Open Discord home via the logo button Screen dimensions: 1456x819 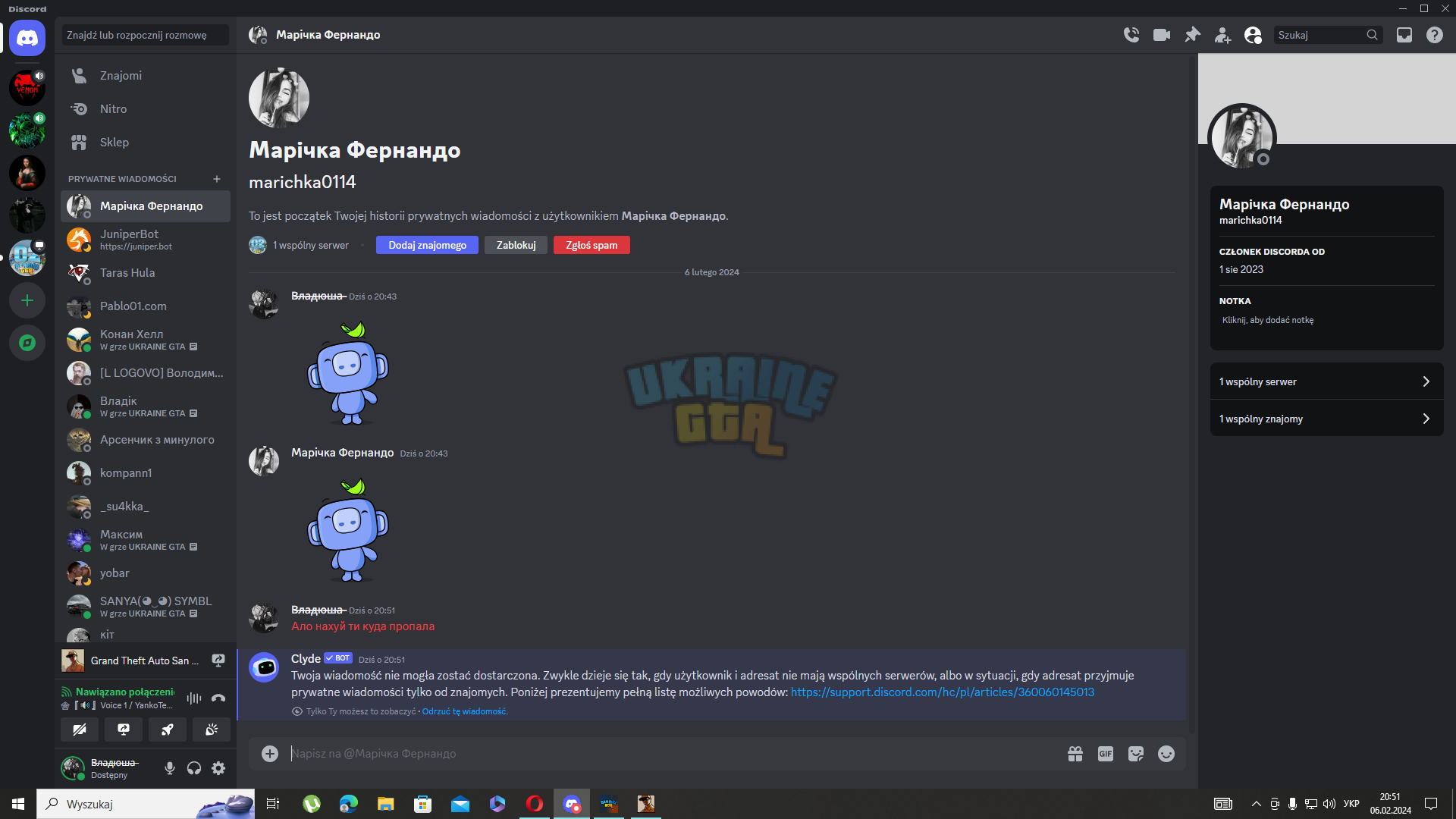(27, 38)
